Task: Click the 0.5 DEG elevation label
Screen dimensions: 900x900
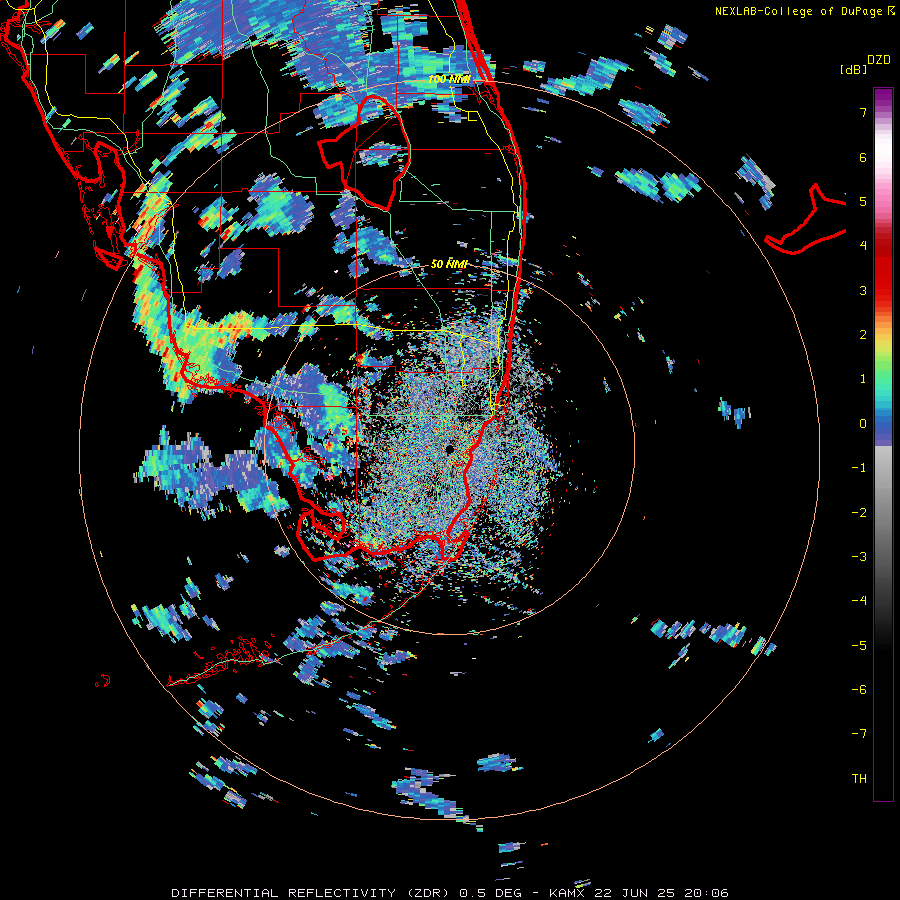Action: click(x=490, y=893)
